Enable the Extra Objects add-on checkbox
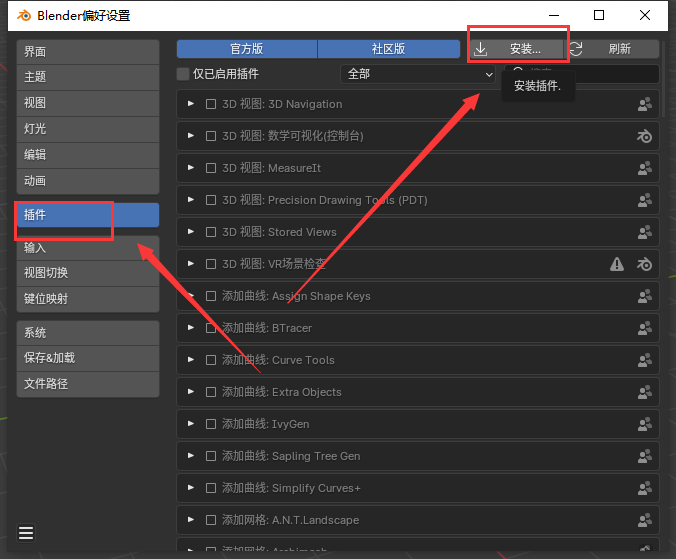 [x=211, y=392]
